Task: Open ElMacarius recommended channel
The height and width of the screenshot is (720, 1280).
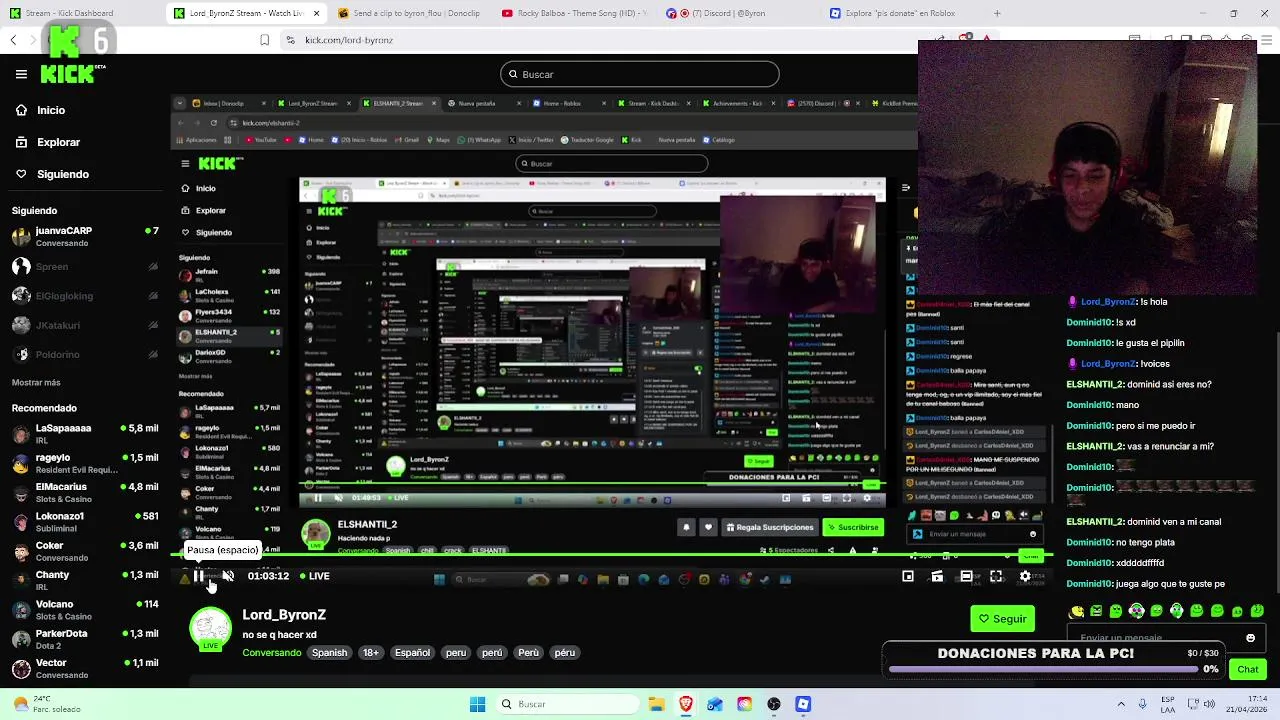Action: pos(85,492)
